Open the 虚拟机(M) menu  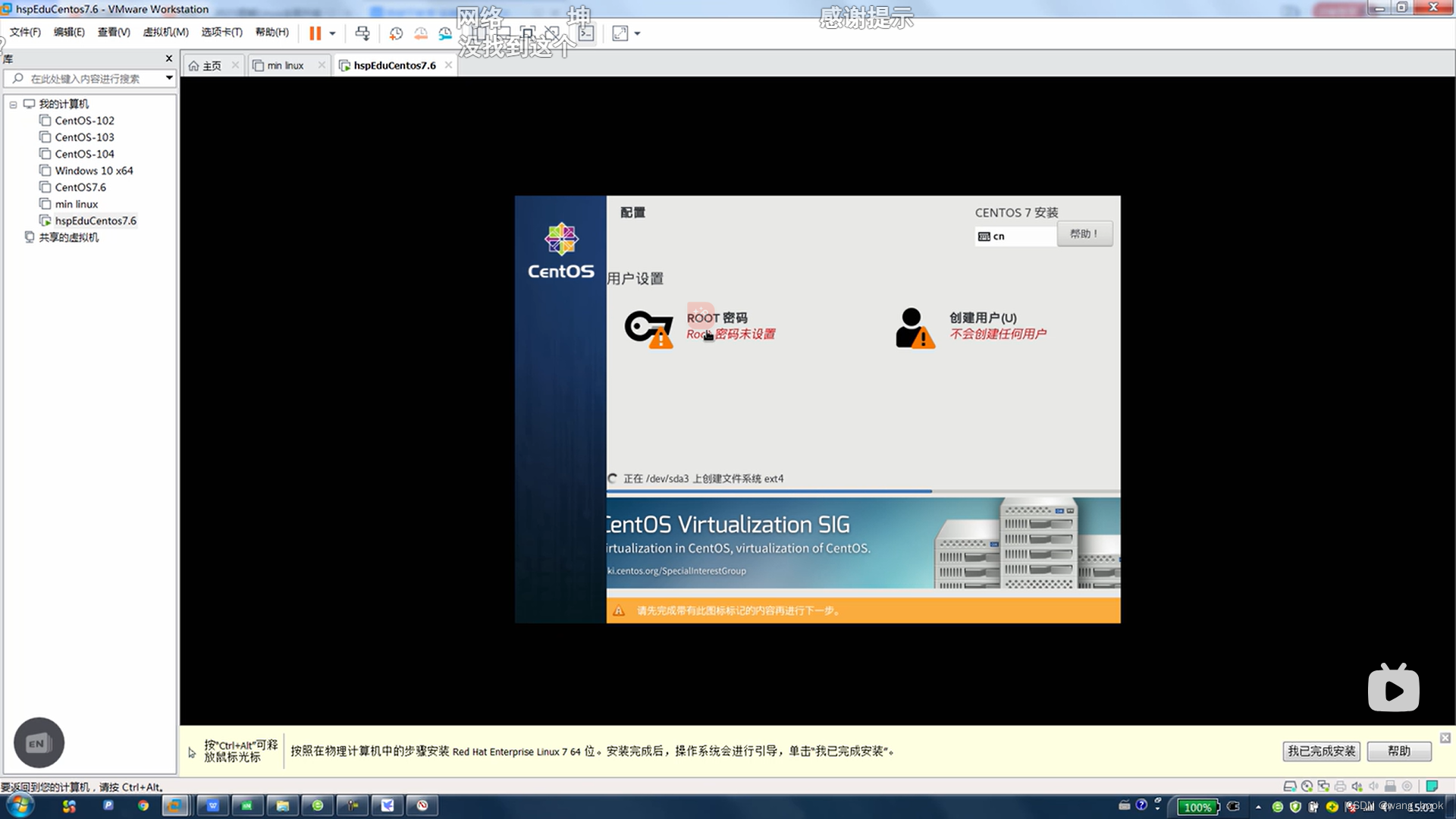(x=165, y=32)
